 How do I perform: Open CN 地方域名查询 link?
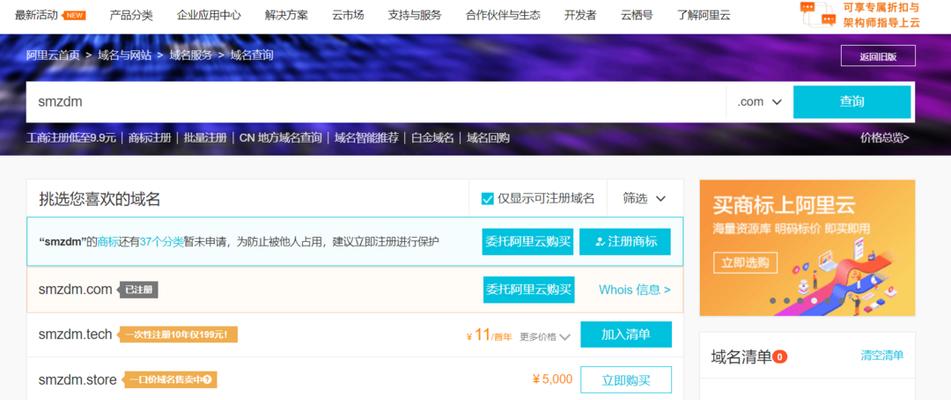point(280,138)
